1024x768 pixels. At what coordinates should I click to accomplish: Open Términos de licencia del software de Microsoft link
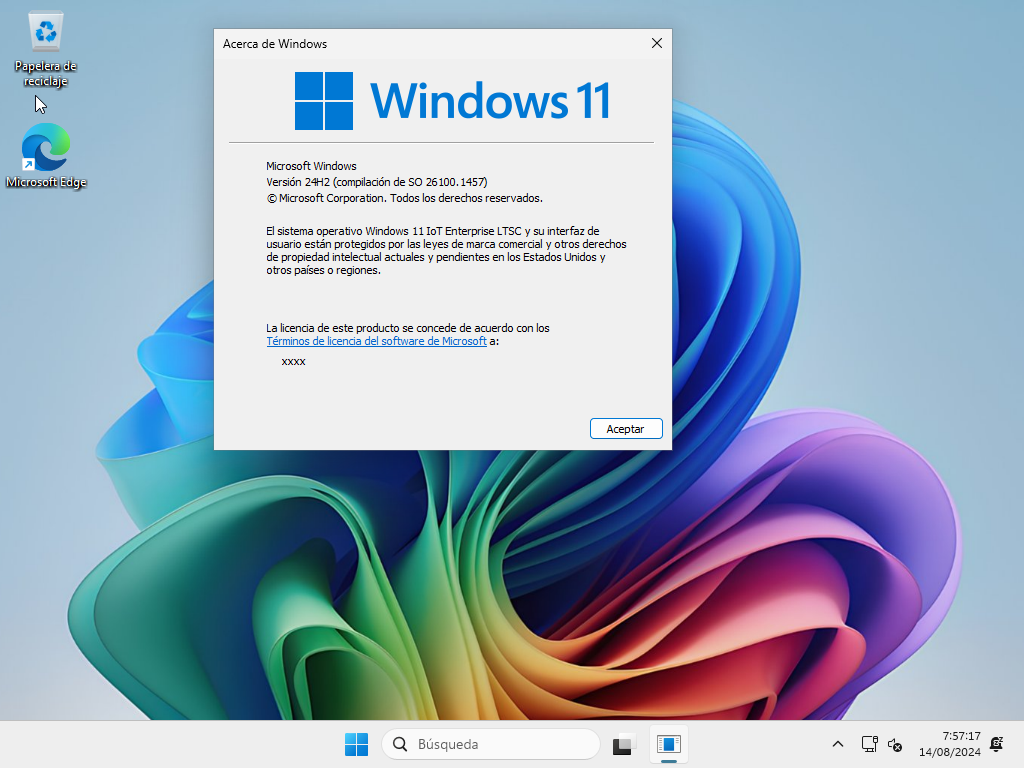pyautogui.click(x=376, y=341)
